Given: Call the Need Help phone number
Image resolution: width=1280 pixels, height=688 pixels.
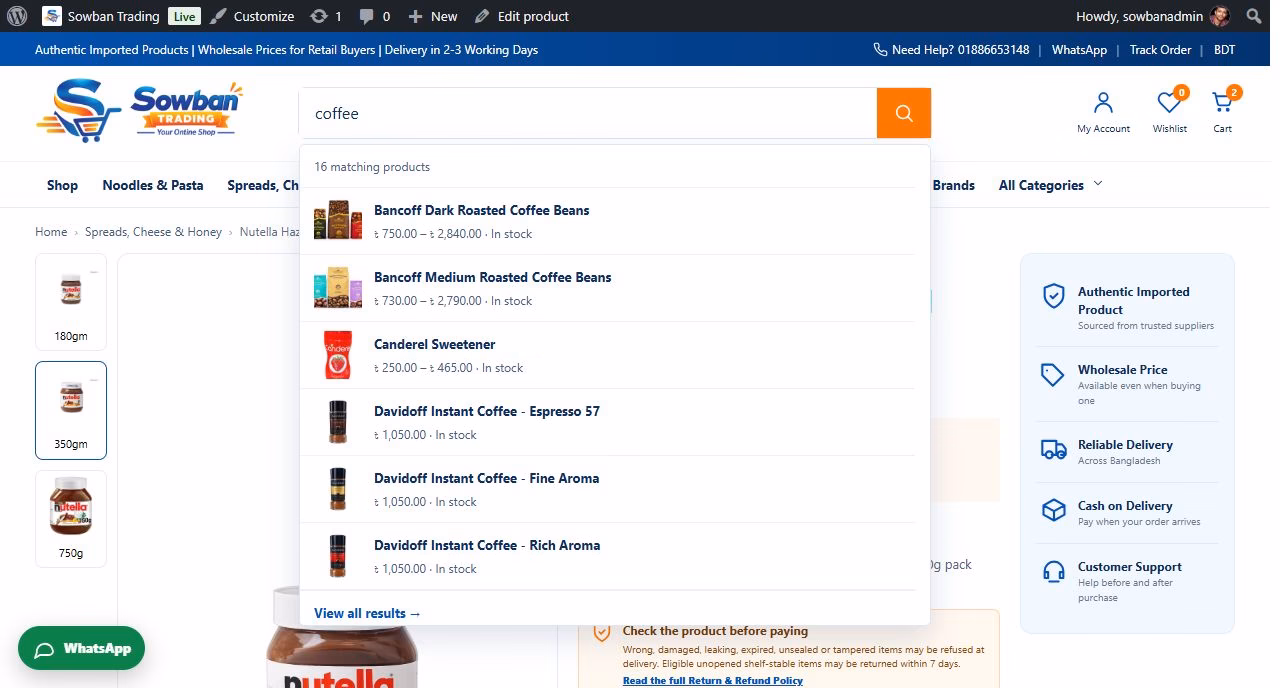Looking at the screenshot, I should pyautogui.click(x=951, y=49).
